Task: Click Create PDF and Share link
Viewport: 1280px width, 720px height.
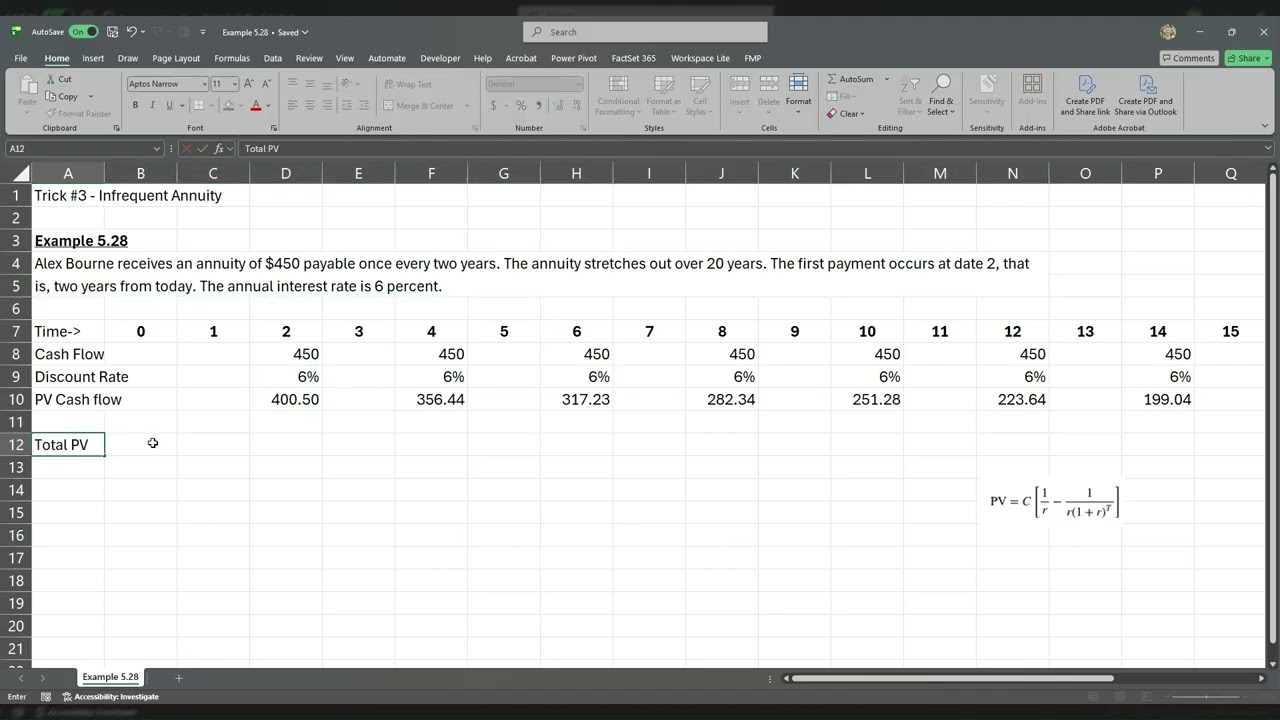Action: coord(1085,95)
